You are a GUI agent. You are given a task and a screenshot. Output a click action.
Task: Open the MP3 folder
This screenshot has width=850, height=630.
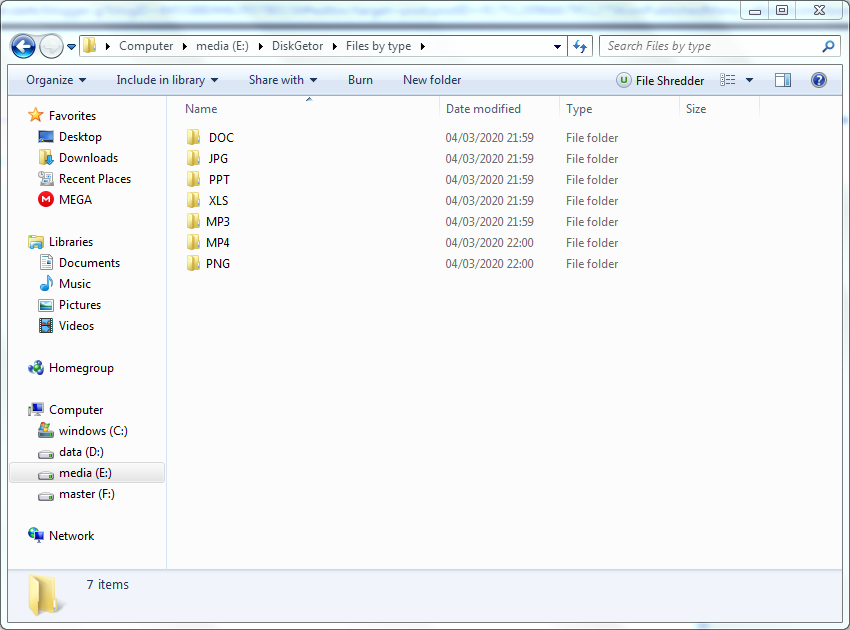click(x=218, y=221)
